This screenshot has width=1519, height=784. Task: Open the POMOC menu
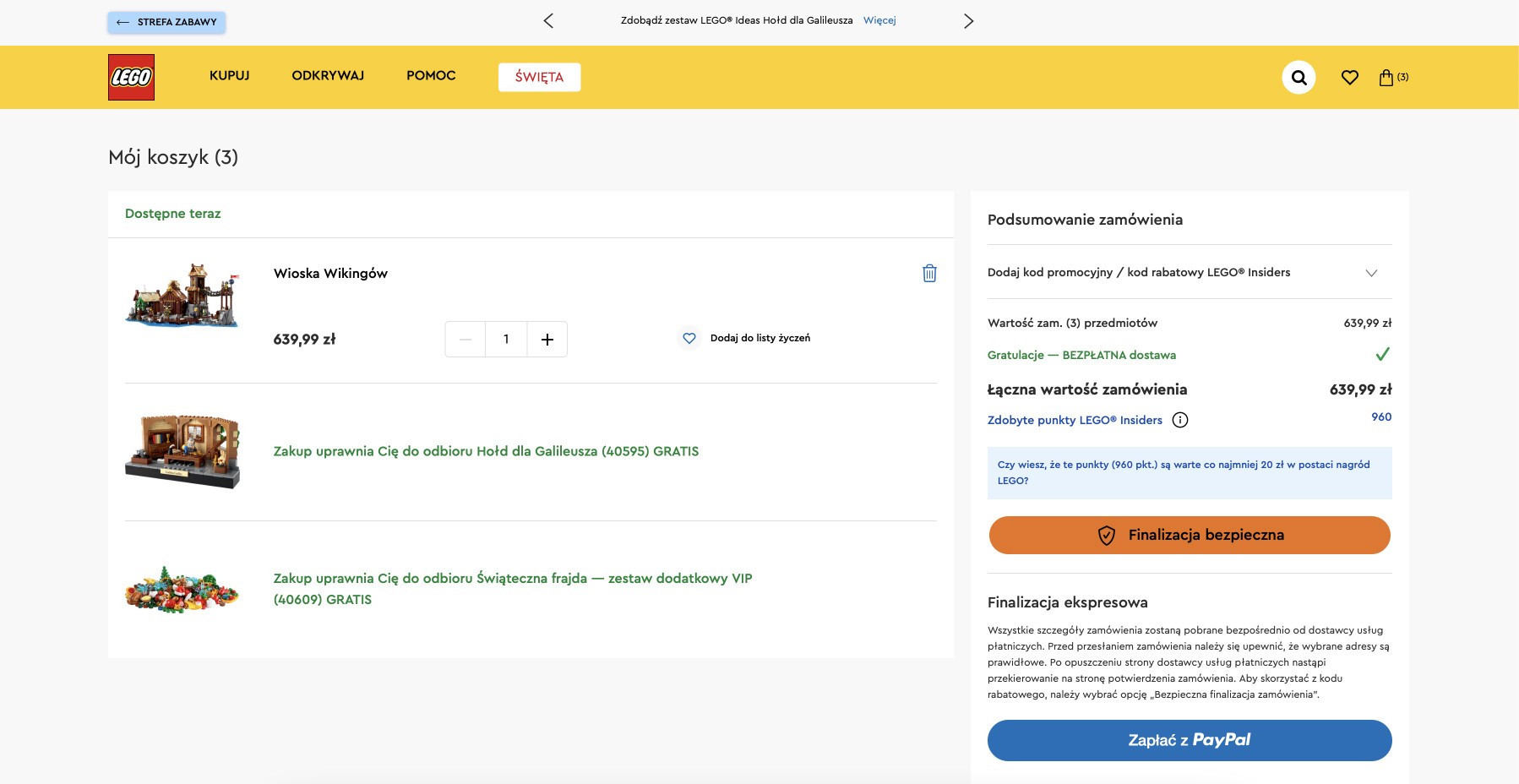coord(431,75)
